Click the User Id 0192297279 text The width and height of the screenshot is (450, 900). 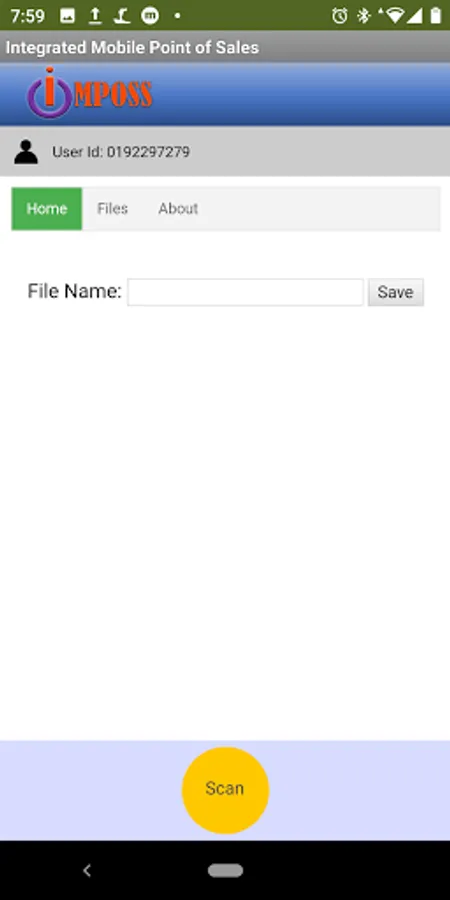(x=121, y=152)
